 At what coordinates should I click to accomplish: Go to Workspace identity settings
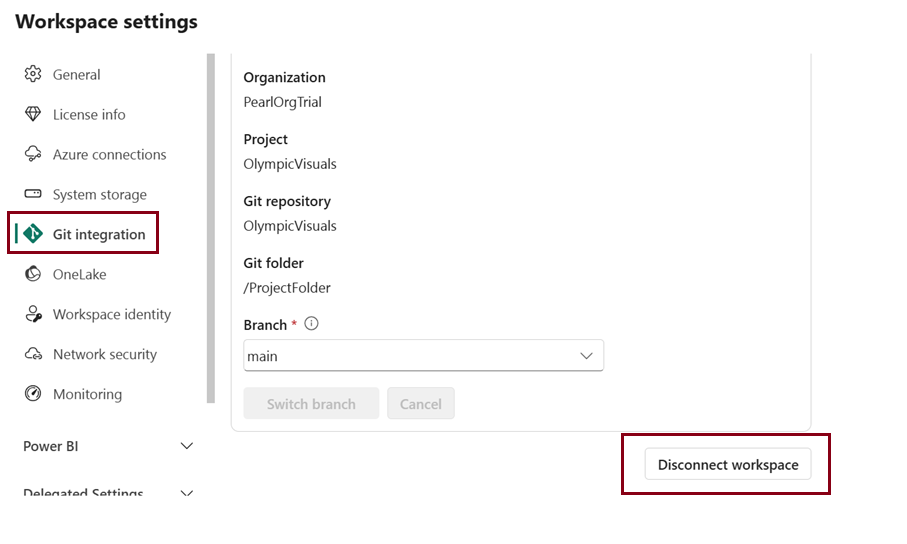(111, 314)
